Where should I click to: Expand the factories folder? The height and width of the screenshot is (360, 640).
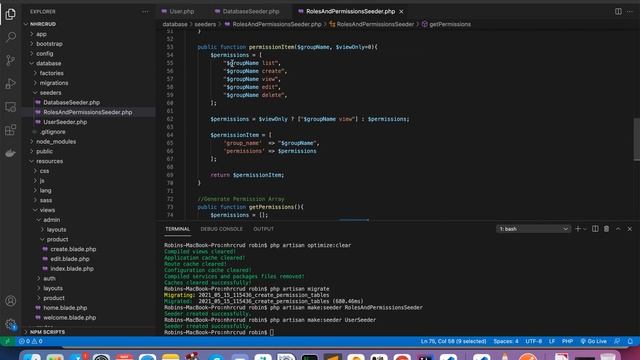coord(51,73)
